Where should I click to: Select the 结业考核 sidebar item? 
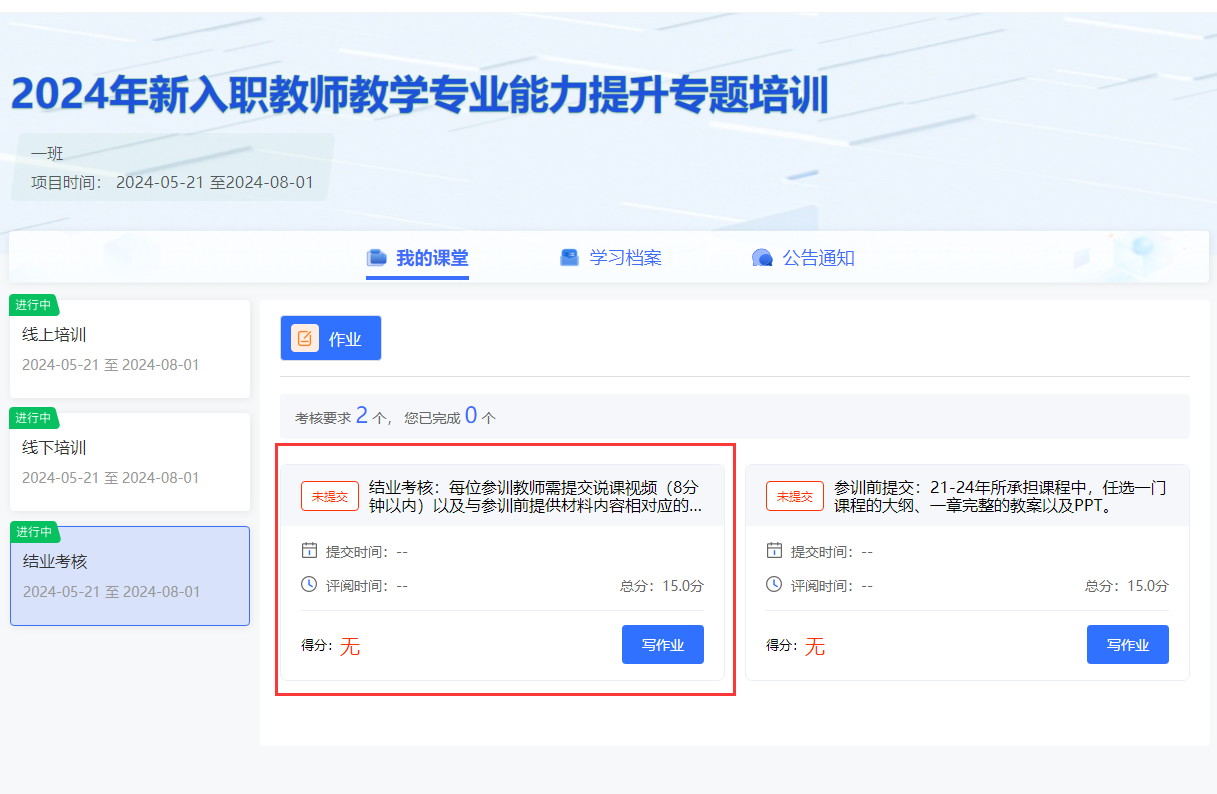pyautogui.click(x=130, y=576)
